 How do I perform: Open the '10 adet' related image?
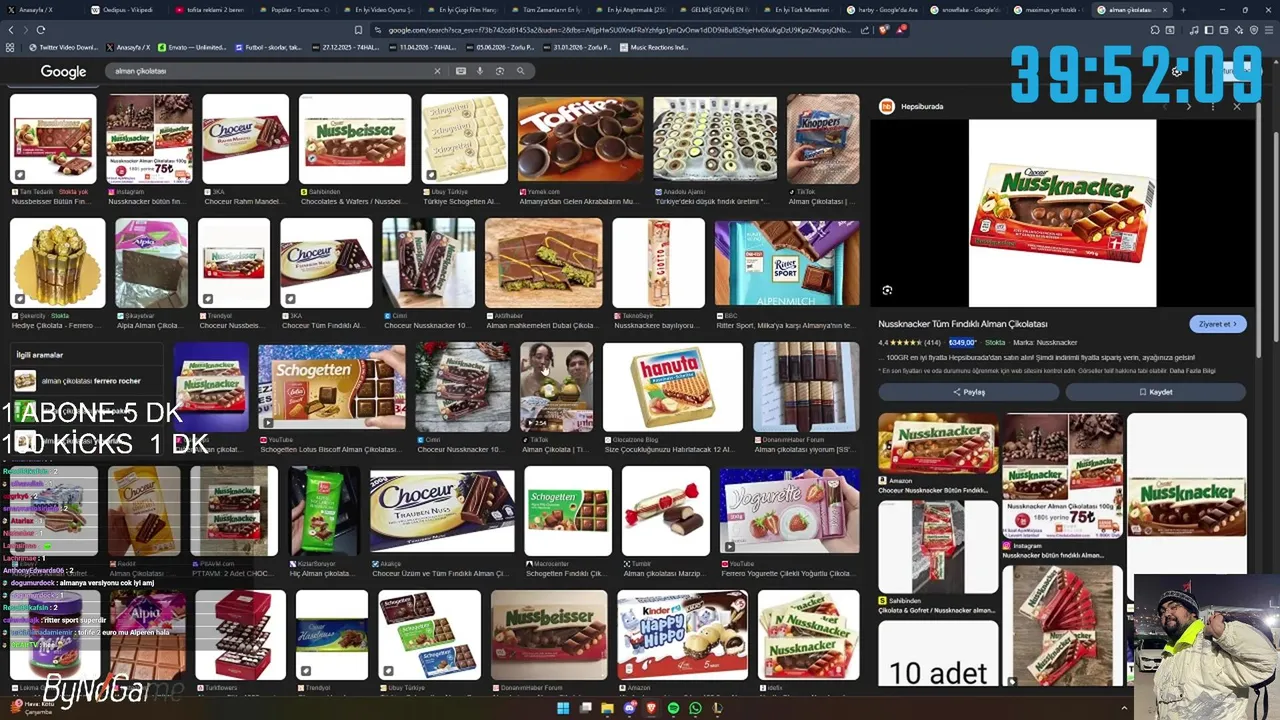pyautogui.click(x=938, y=653)
